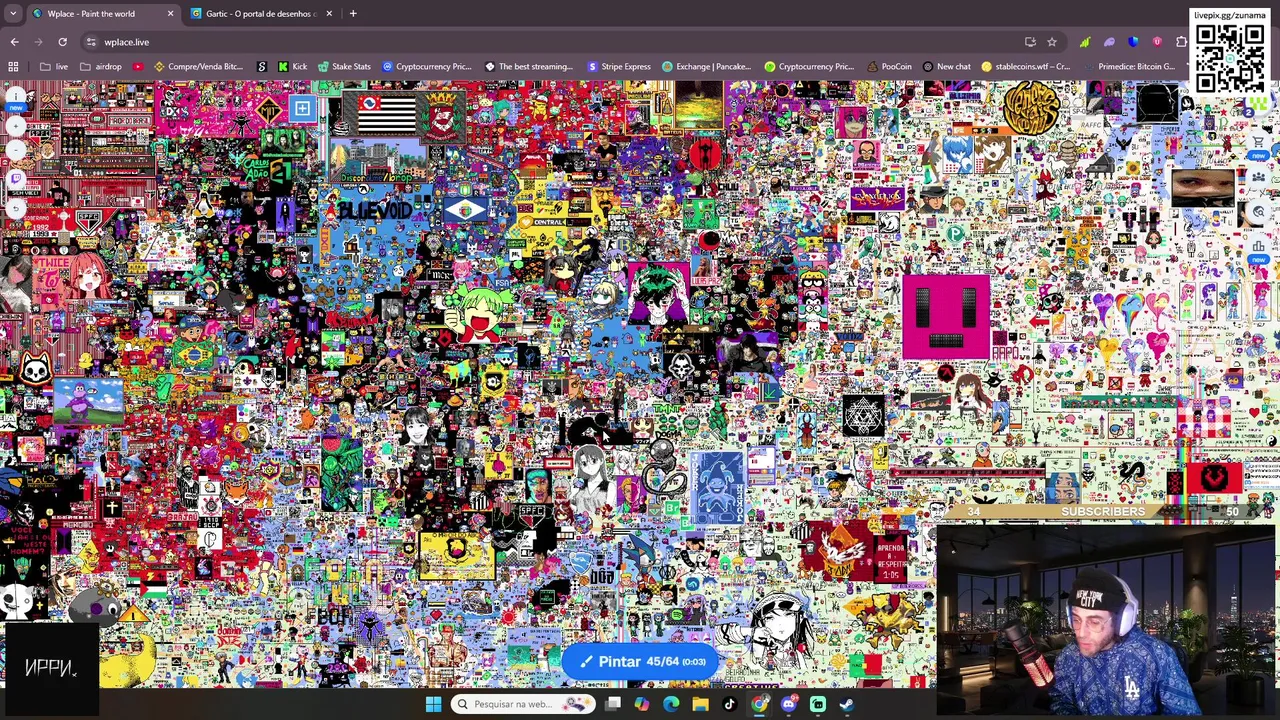Reload the wplace.live page
Screen dimensions: 1280x720
[62, 42]
